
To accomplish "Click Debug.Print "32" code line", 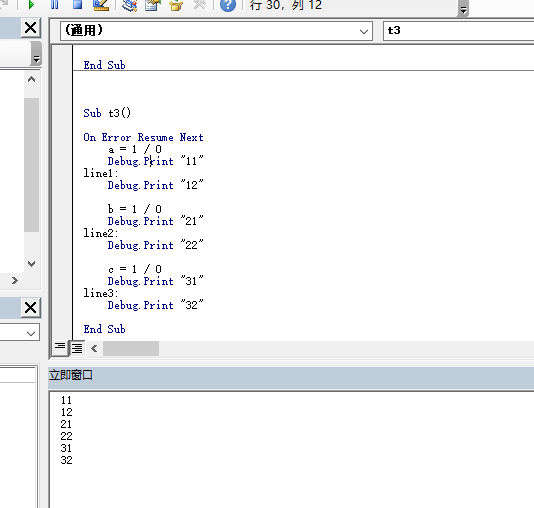I will 156,305.
